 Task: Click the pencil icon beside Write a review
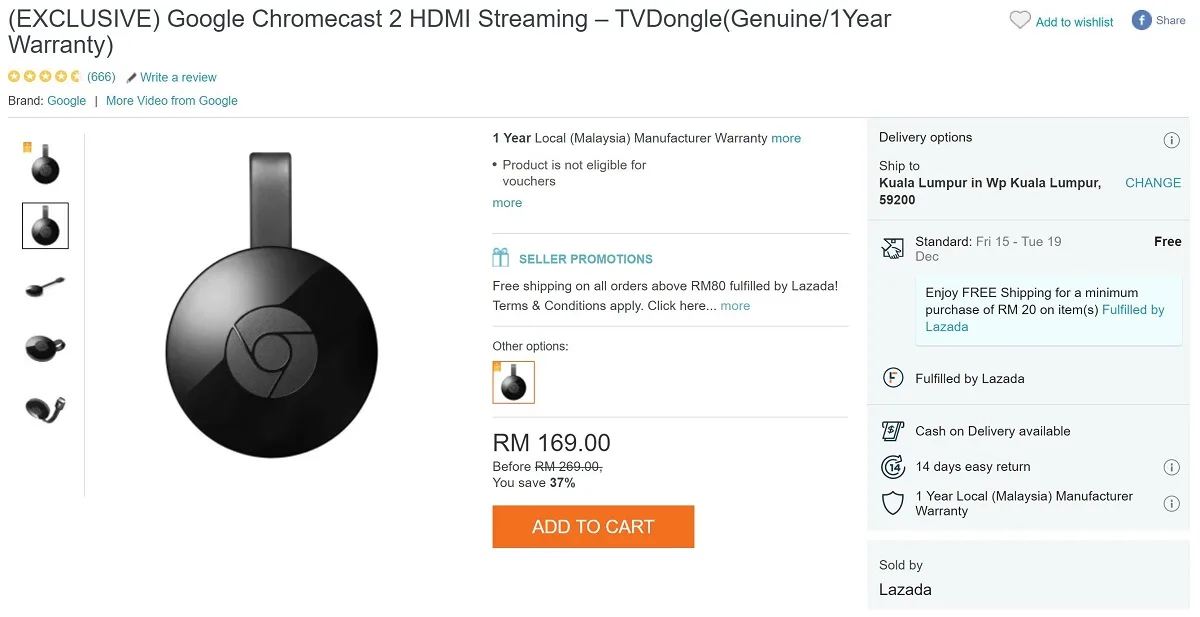click(x=132, y=77)
